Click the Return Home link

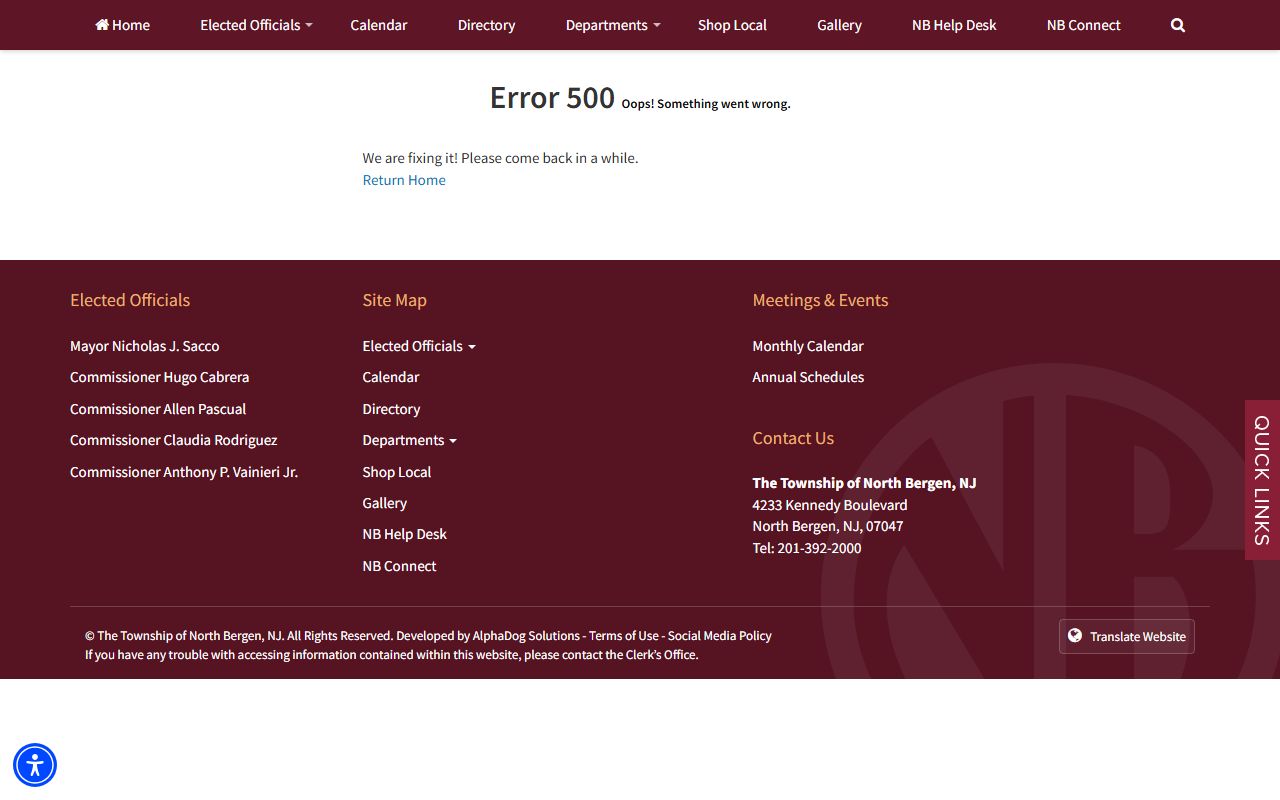404,180
